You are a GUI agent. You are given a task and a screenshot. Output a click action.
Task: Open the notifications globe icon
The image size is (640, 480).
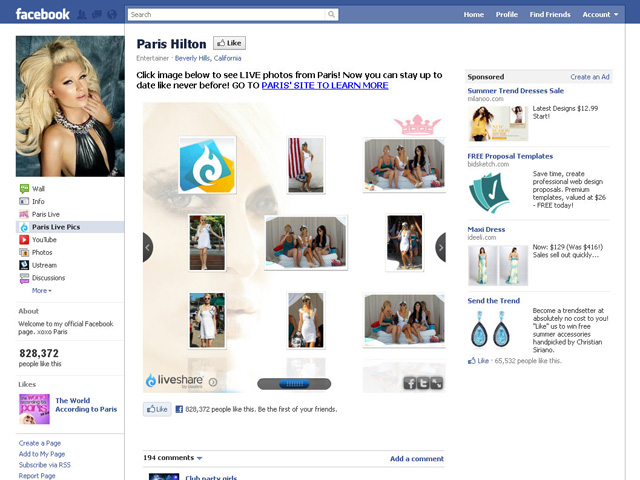[x=112, y=15]
